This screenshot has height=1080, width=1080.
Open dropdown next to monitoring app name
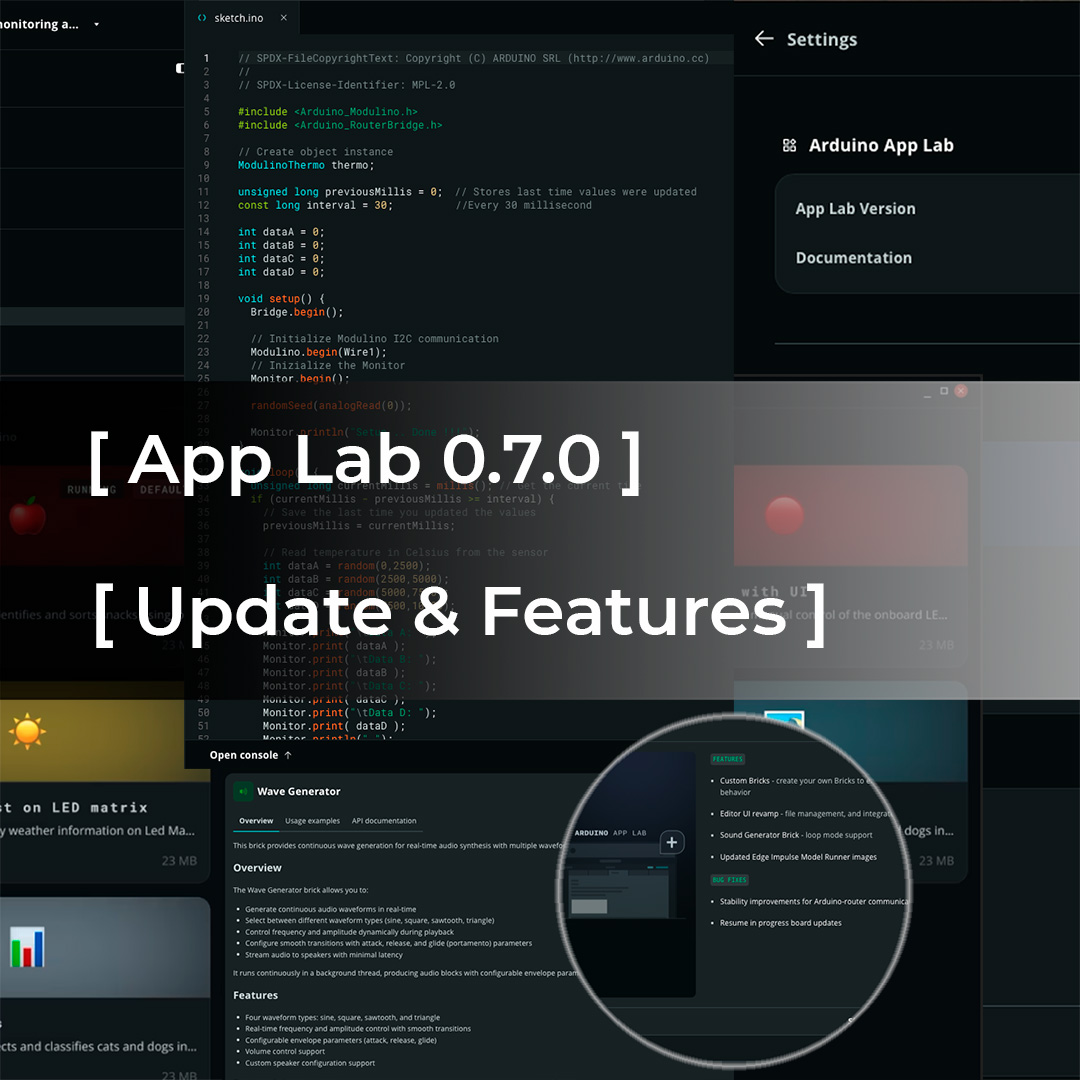[96, 24]
